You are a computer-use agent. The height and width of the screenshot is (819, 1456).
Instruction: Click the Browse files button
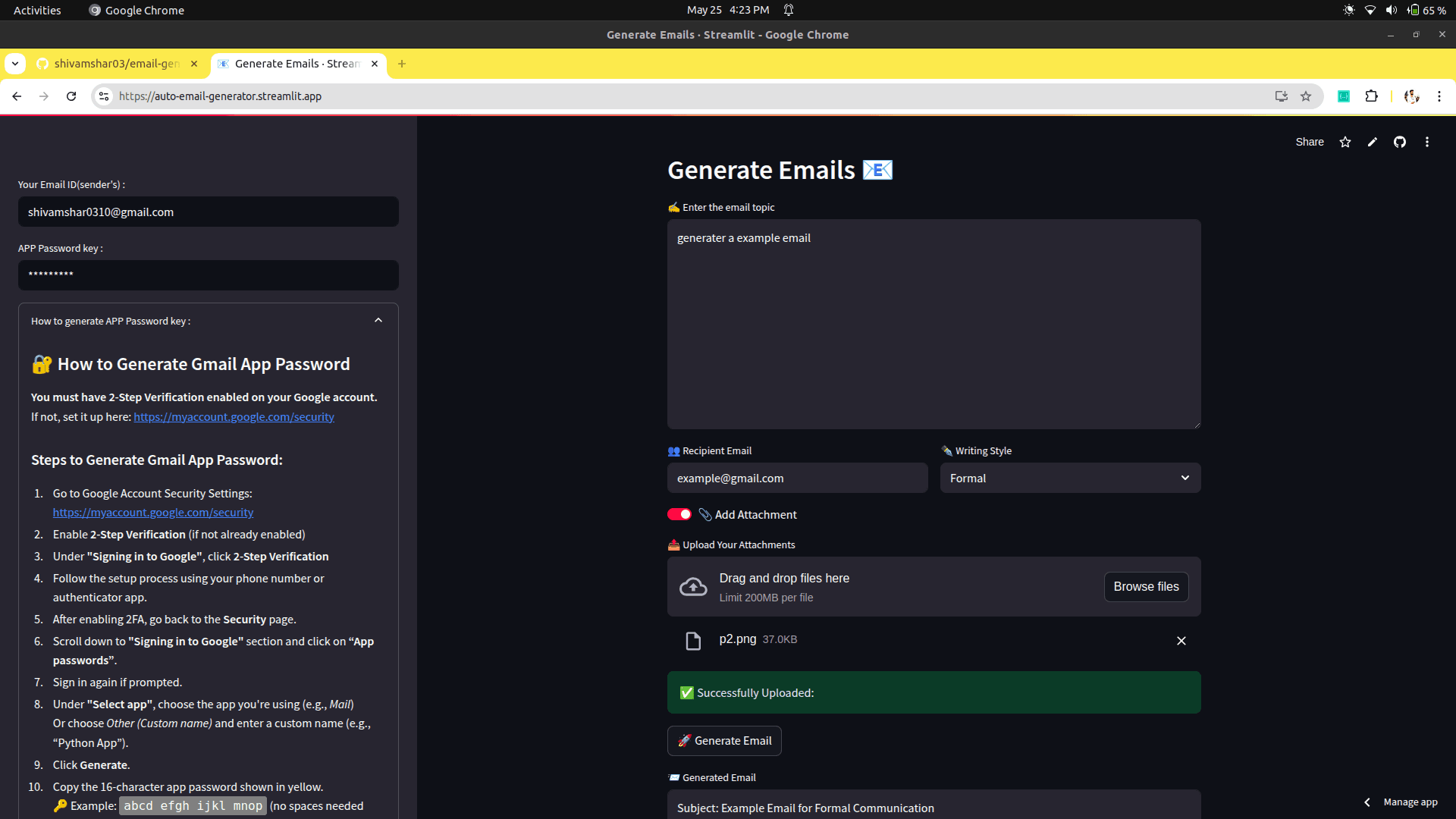click(x=1146, y=586)
